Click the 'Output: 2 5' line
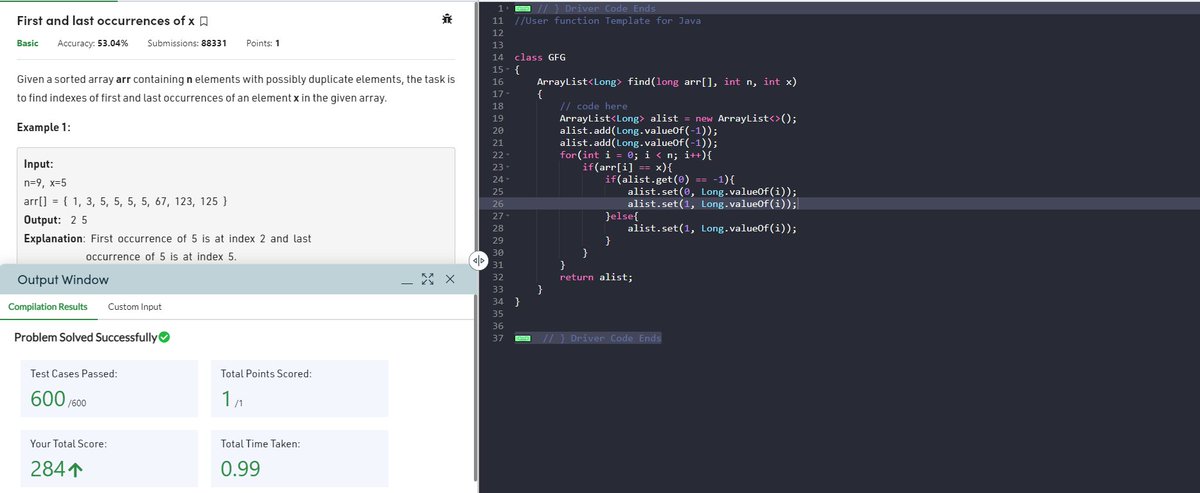Screen dimensions: 1200x493 tap(55, 220)
